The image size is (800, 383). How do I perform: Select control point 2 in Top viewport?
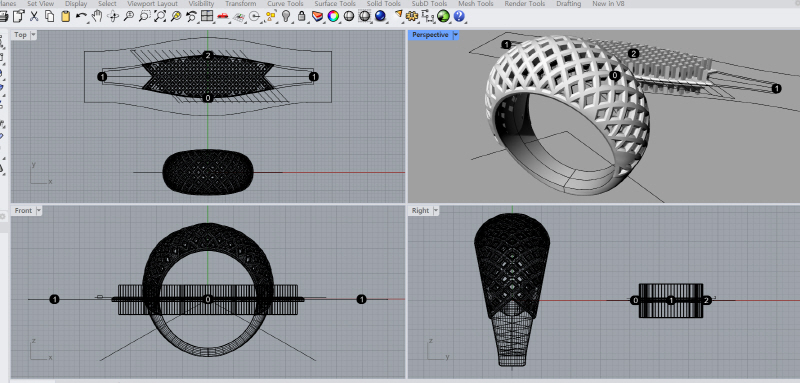click(x=207, y=55)
